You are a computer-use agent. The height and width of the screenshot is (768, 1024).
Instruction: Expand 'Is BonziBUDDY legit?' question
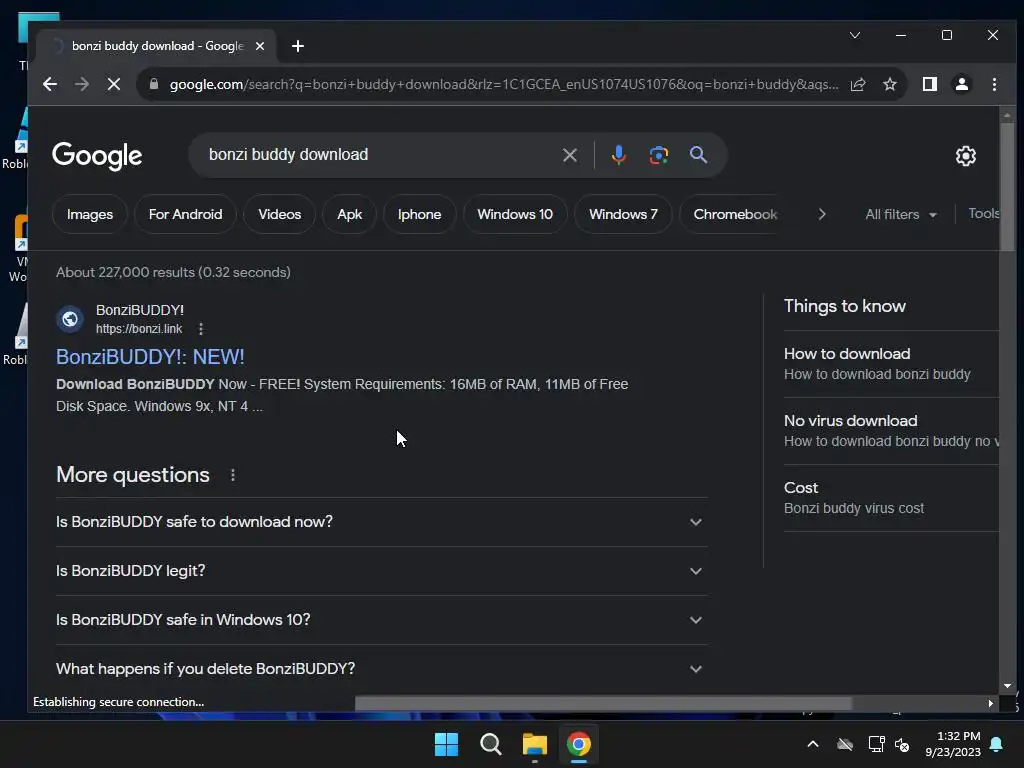381,571
